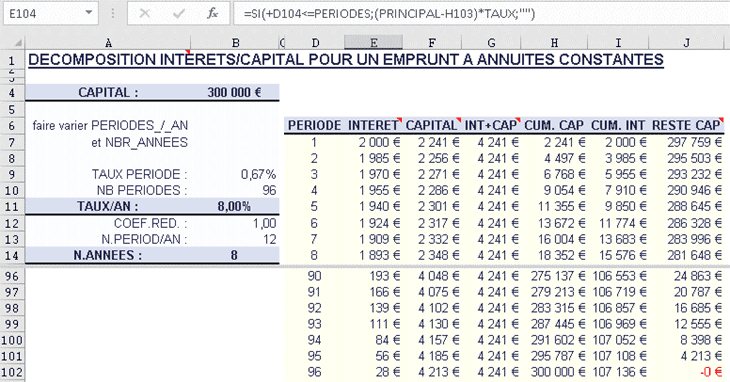Select row 11 header
Screen dimensions: 730x382
click(13, 207)
